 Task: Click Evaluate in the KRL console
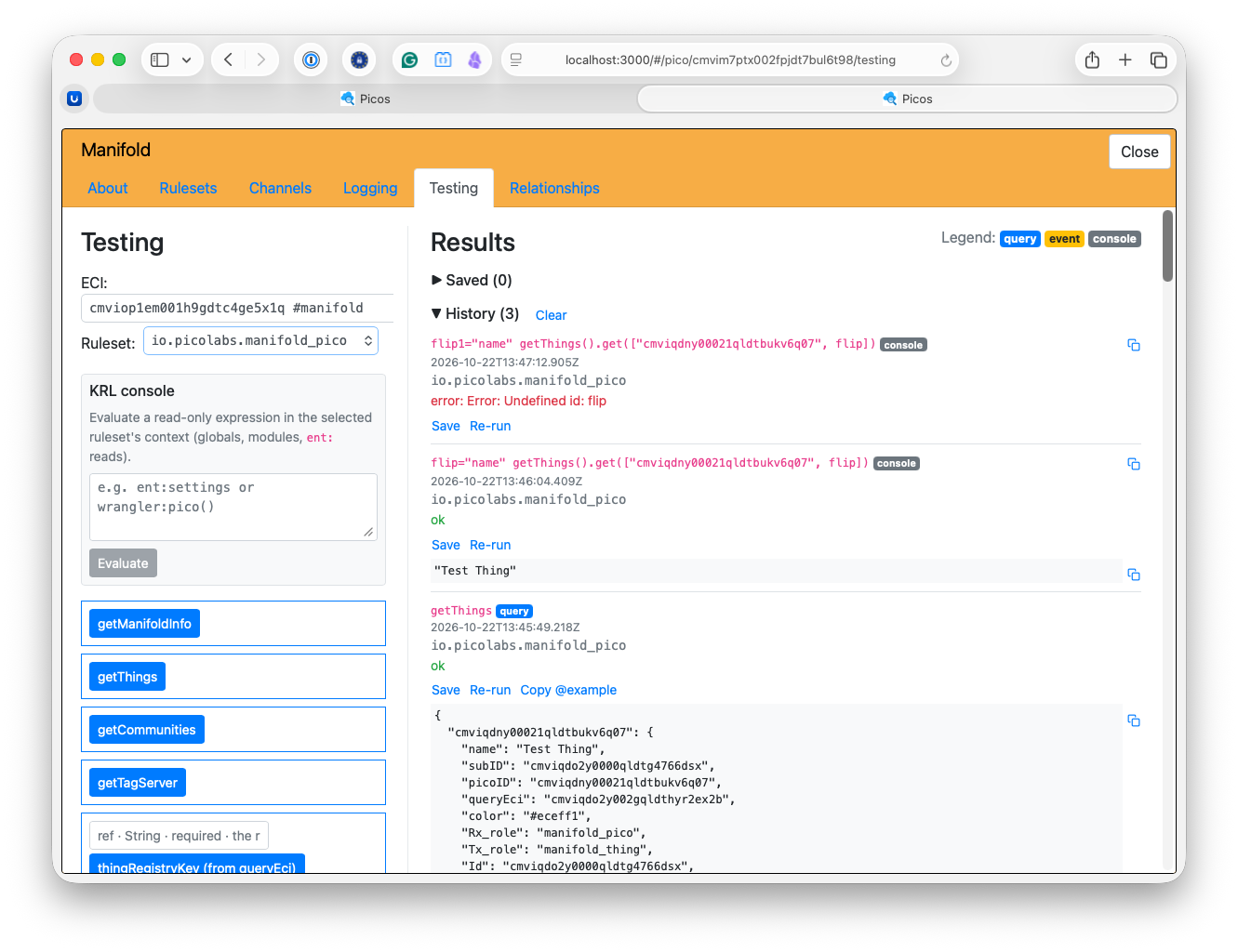pyautogui.click(x=123, y=563)
